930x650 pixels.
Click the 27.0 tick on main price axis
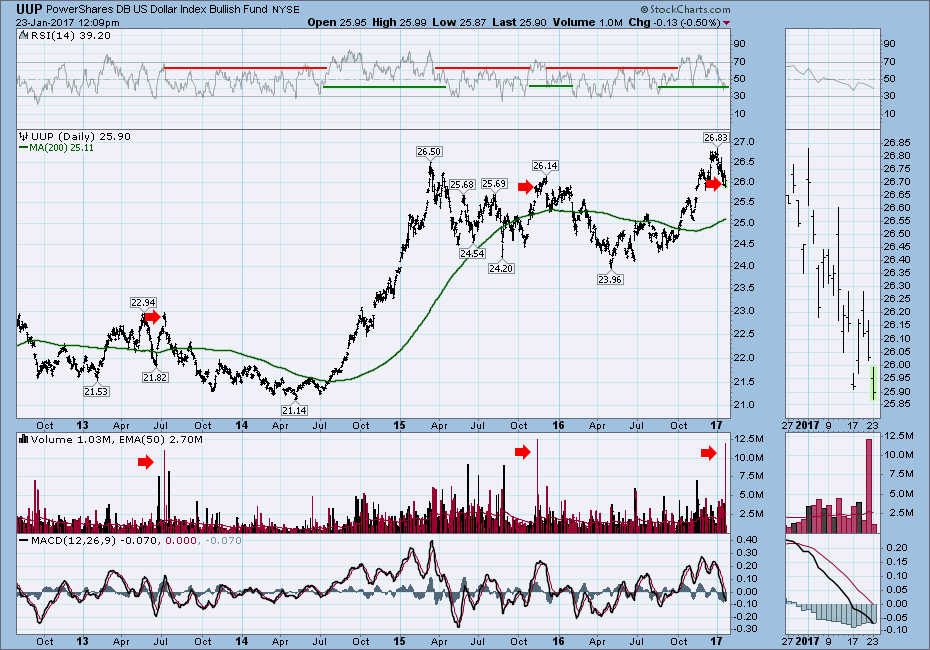coord(746,142)
